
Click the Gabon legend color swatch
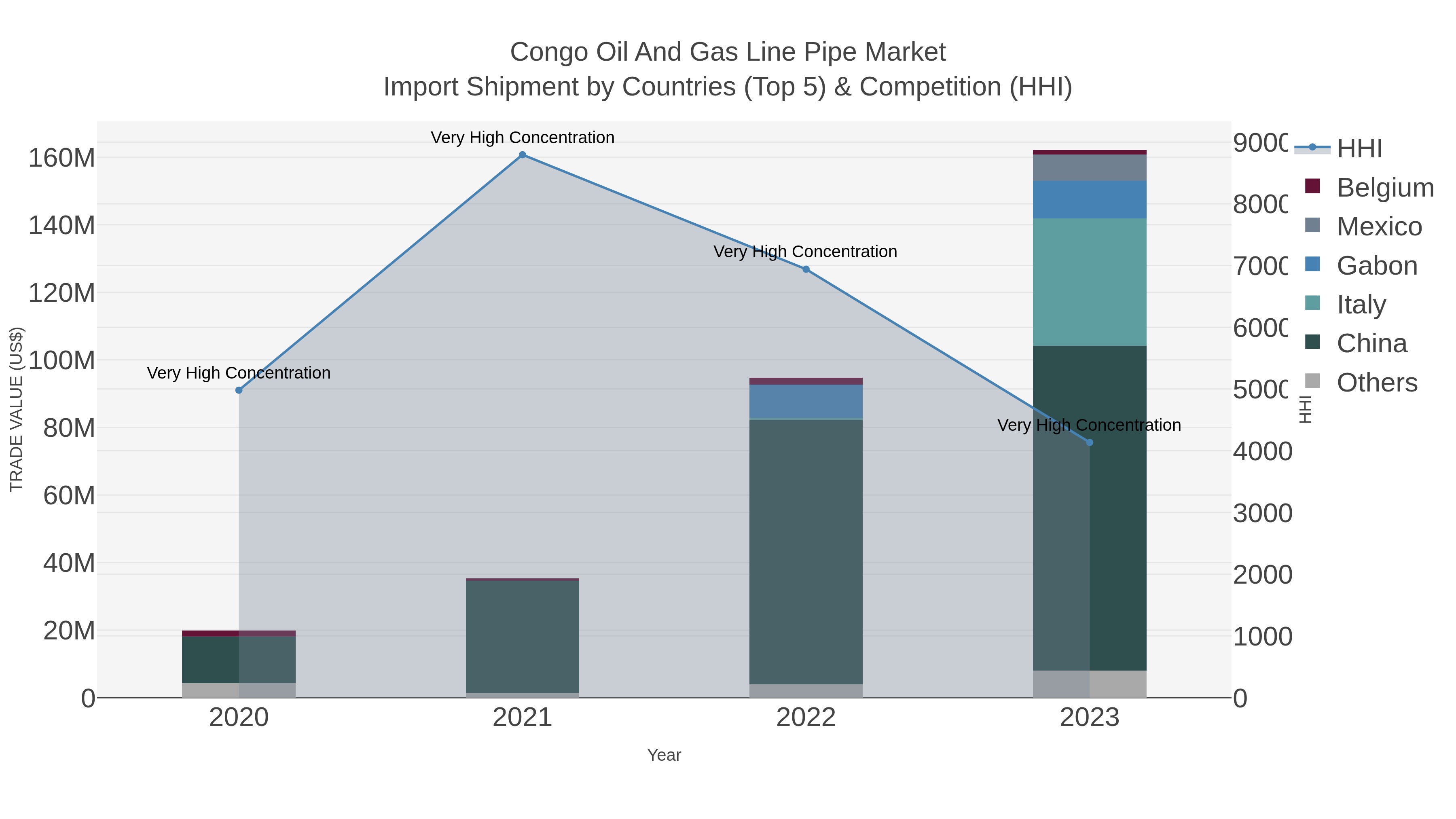click(x=1312, y=264)
